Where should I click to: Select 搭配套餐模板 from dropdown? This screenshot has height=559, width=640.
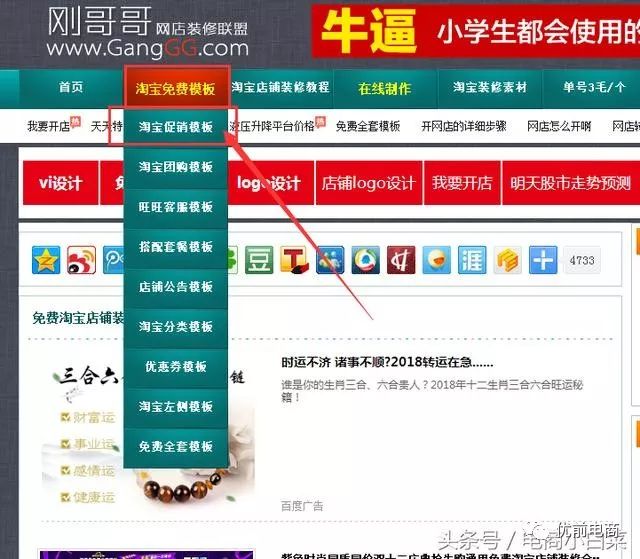(176, 247)
